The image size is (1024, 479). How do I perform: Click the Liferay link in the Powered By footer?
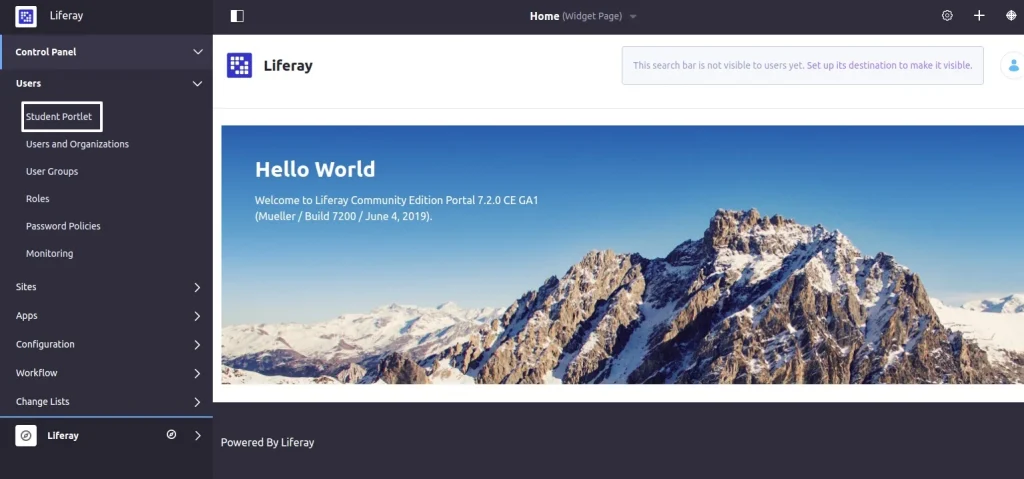[x=297, y=442]
